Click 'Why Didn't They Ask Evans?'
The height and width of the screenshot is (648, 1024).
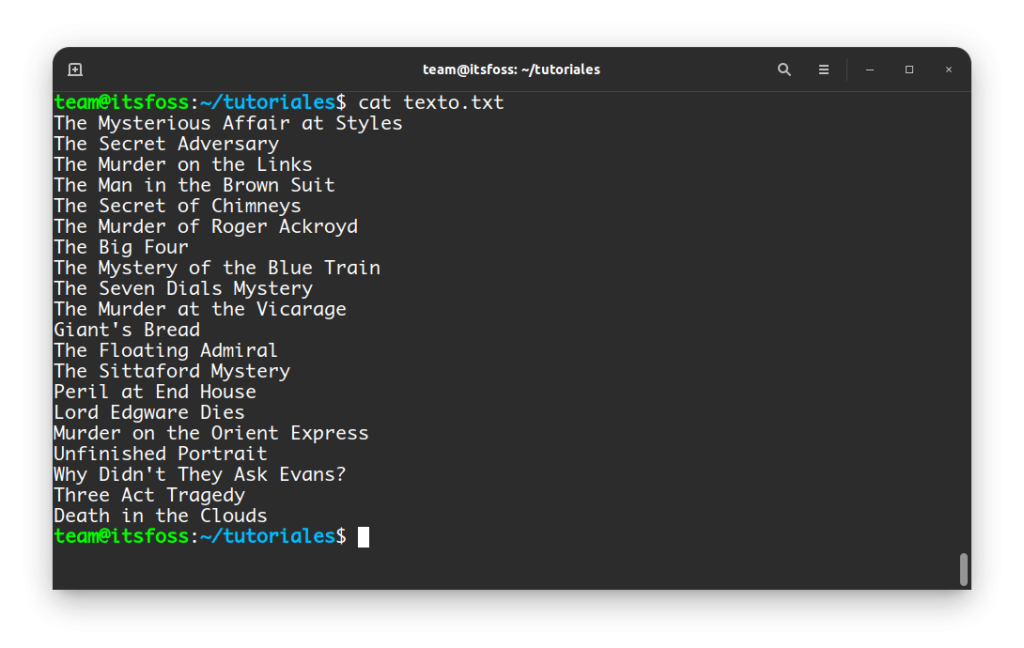tap(200, 475)
